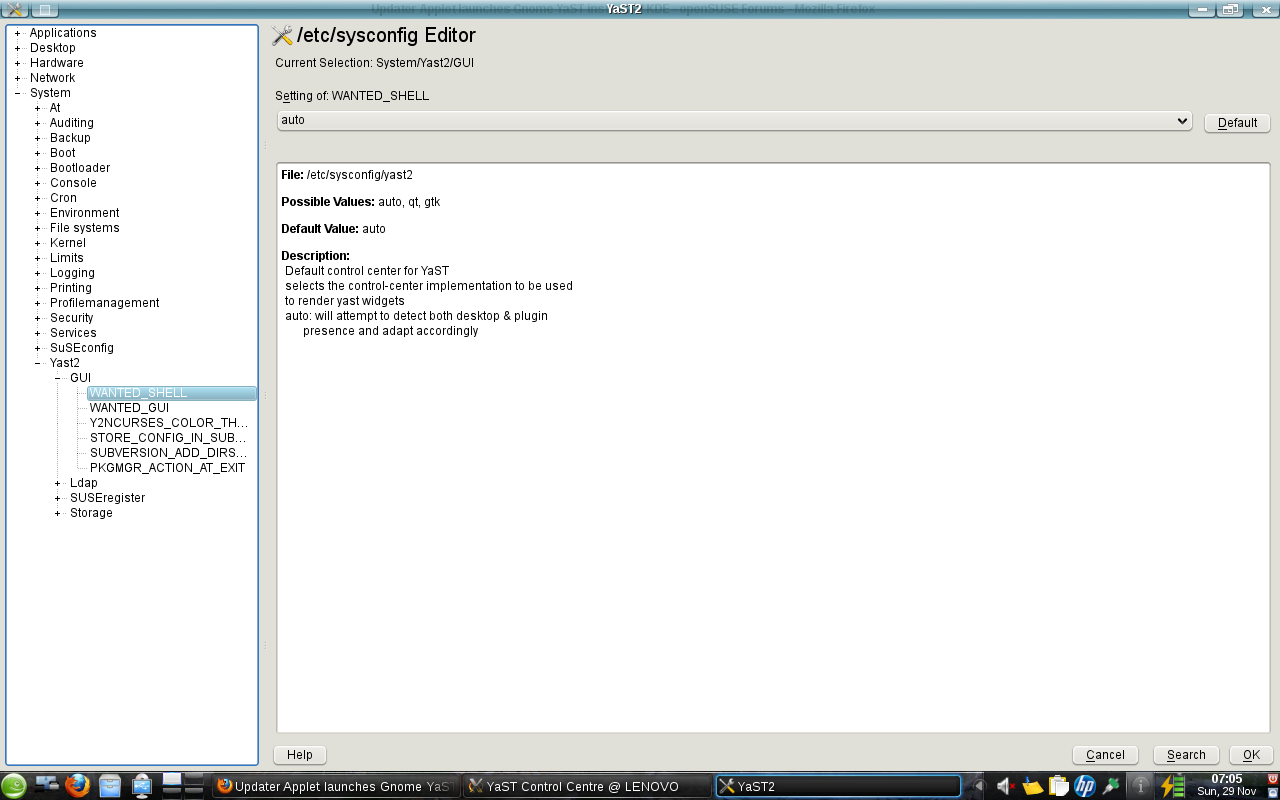Select the highlighted WANTED_SHELL tree entry
The image size is (1280, 800).
click(171, 393)
